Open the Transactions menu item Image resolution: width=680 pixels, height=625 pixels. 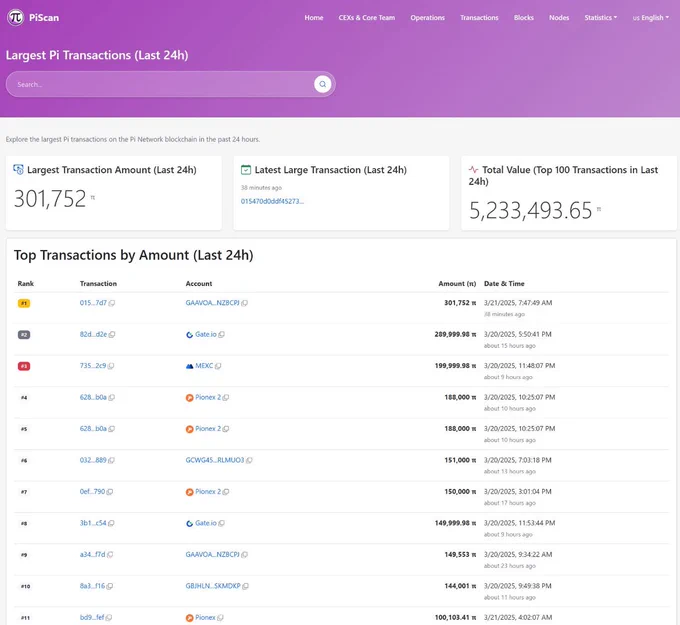(x=479, y=18)
